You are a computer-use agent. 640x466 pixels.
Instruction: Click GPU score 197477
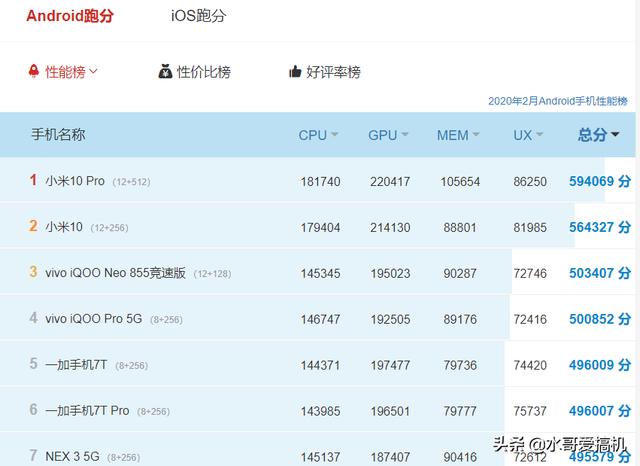pyautogui.click(x=390, y=365)
